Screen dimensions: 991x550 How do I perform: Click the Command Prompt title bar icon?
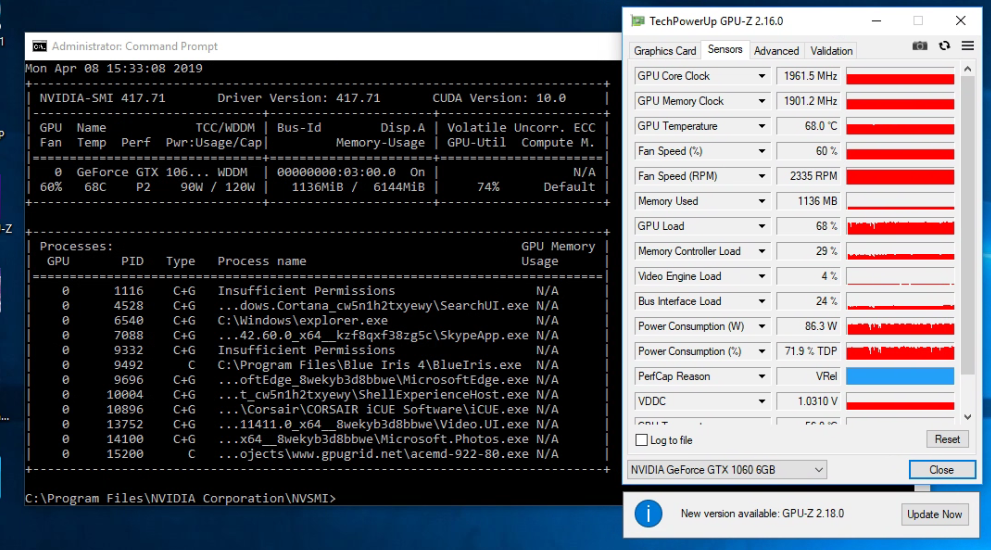pos(39,46)
